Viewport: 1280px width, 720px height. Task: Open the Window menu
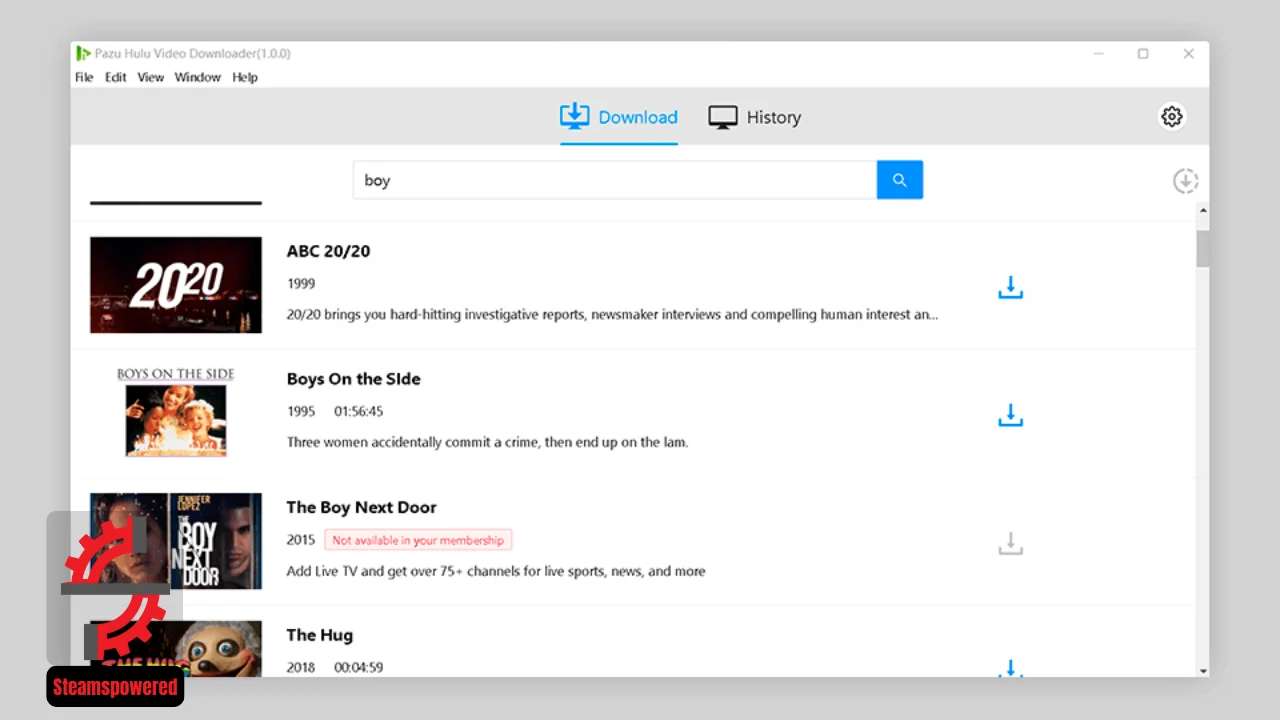coord(198,77)
